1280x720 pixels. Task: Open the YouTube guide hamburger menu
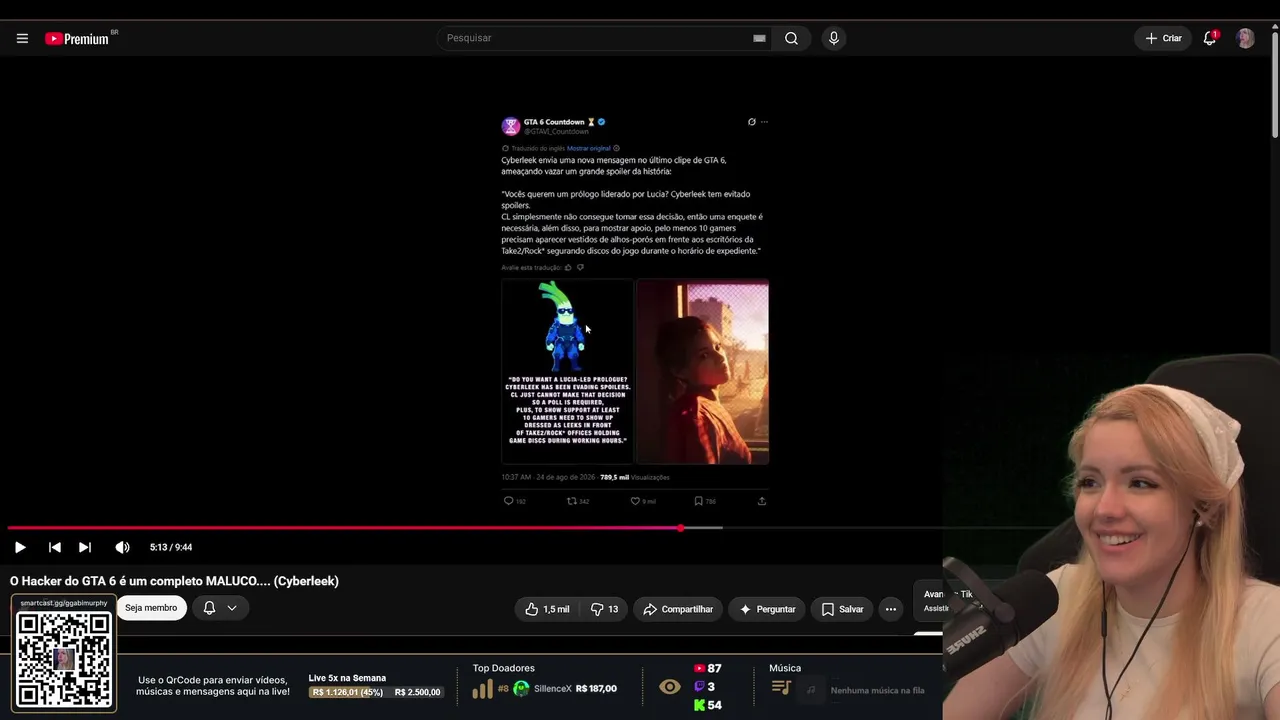point(22,38)
